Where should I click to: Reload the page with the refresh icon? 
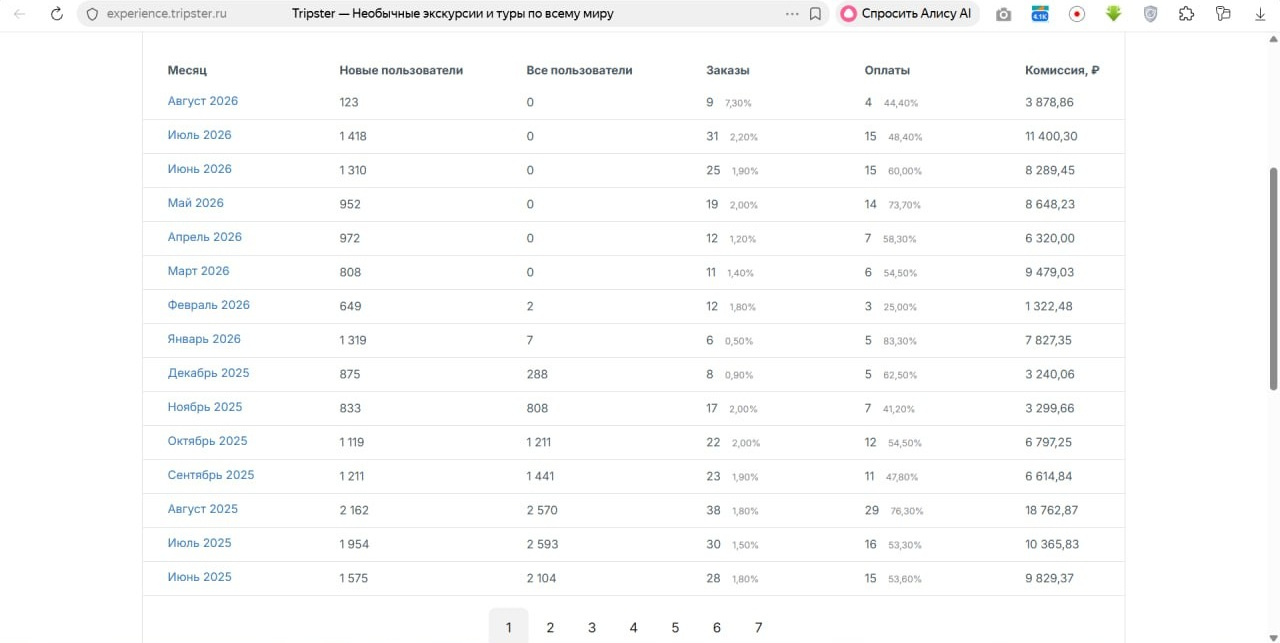(x=57, y=14)
